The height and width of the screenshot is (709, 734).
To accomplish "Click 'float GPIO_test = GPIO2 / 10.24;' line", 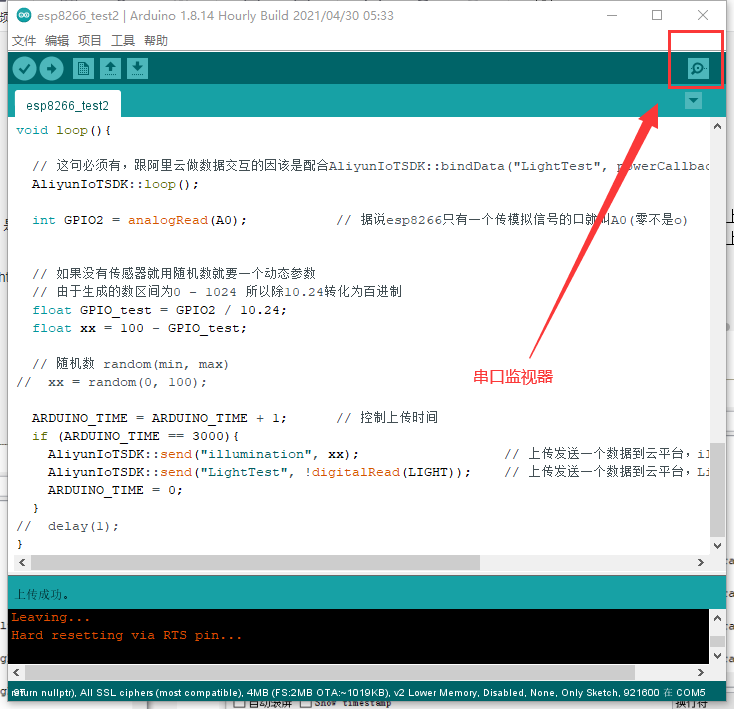I will [x=159, y=310].
